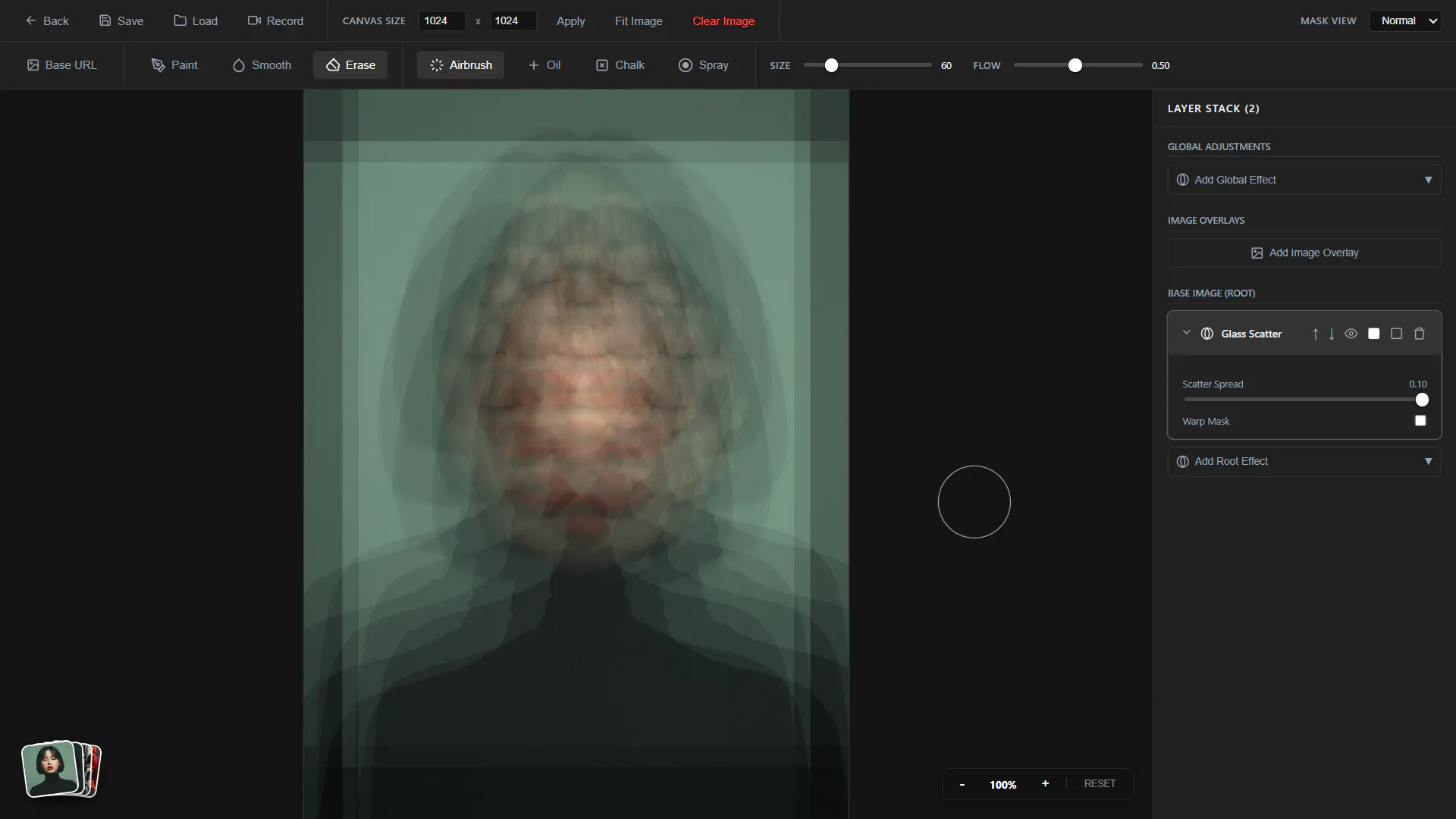Toggle Glass Scatter visibility eye
Screen dimensions: 1456x819
(1351, 334)
